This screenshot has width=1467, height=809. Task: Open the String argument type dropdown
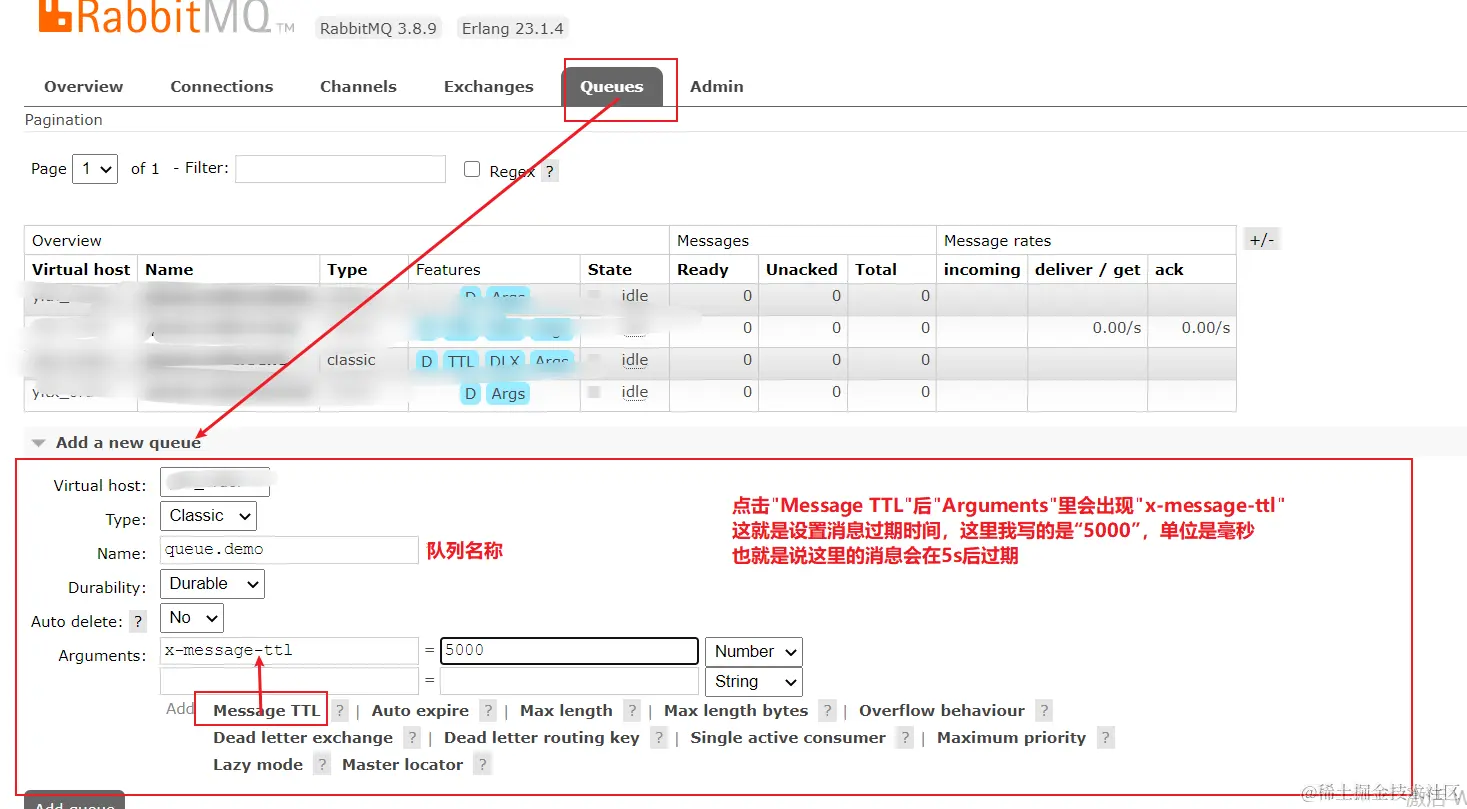754,682
